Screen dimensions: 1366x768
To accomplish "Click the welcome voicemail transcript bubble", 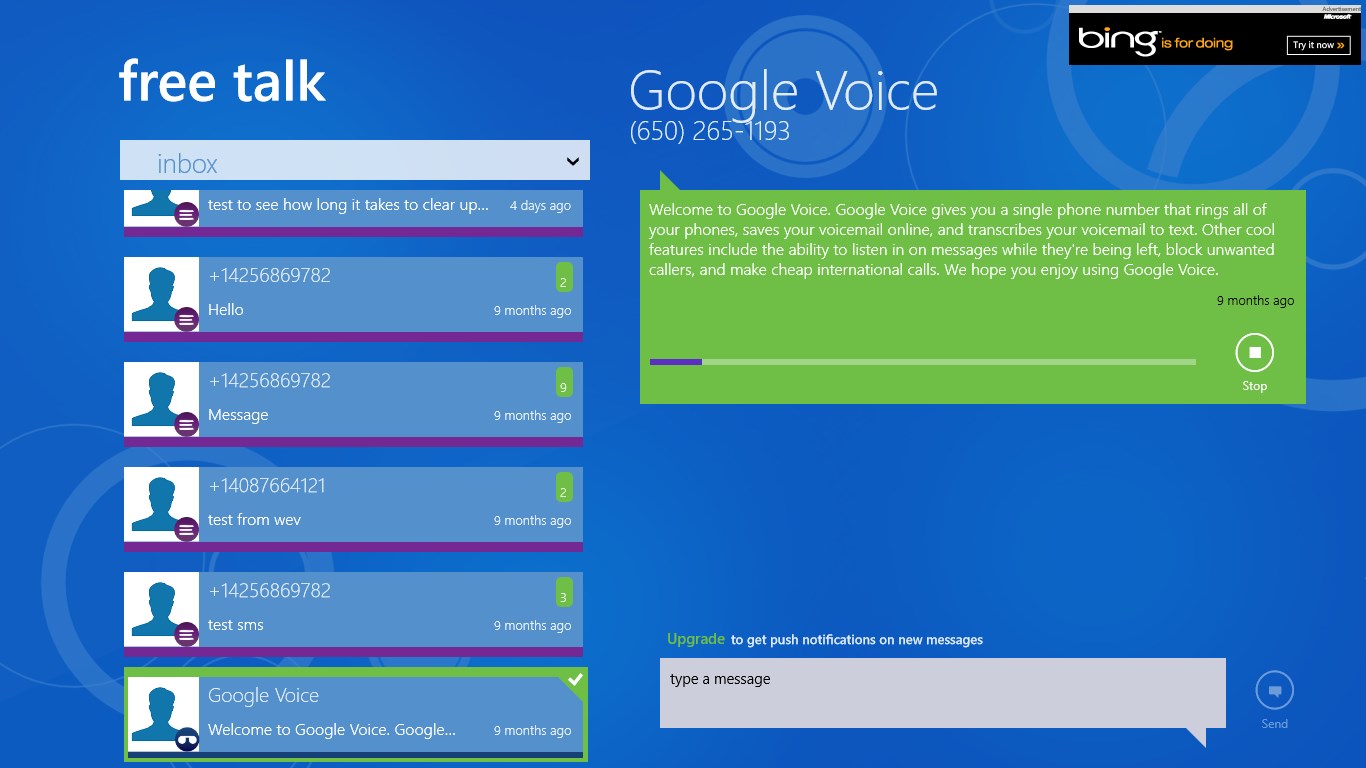I will click(x=973, y=297).
